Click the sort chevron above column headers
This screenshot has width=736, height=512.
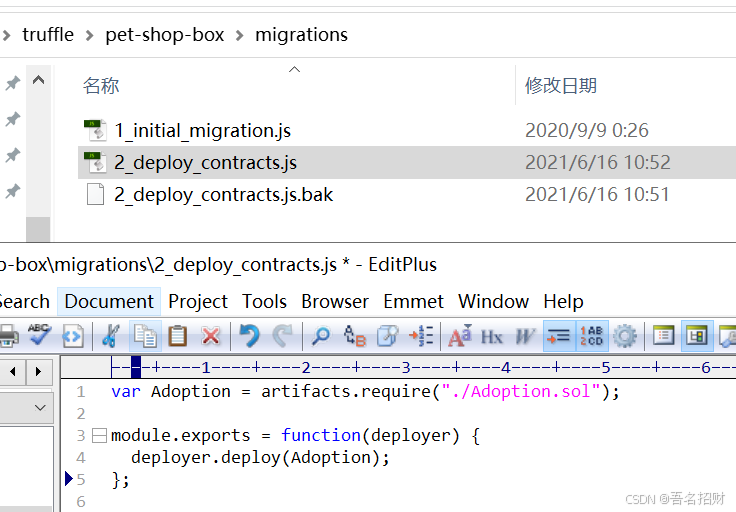click(x=294, y=69)
